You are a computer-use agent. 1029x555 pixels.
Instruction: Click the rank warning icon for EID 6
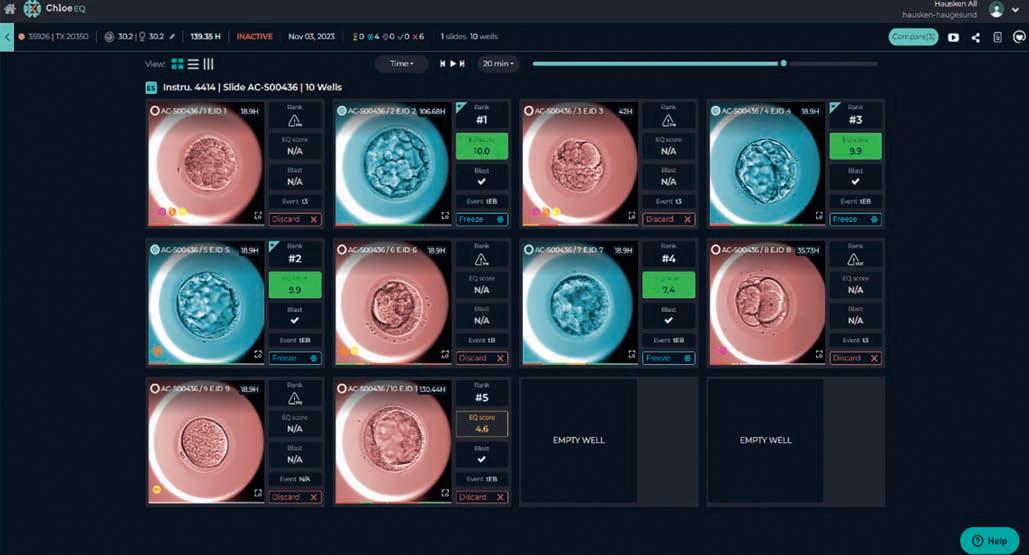click(482, 260)
